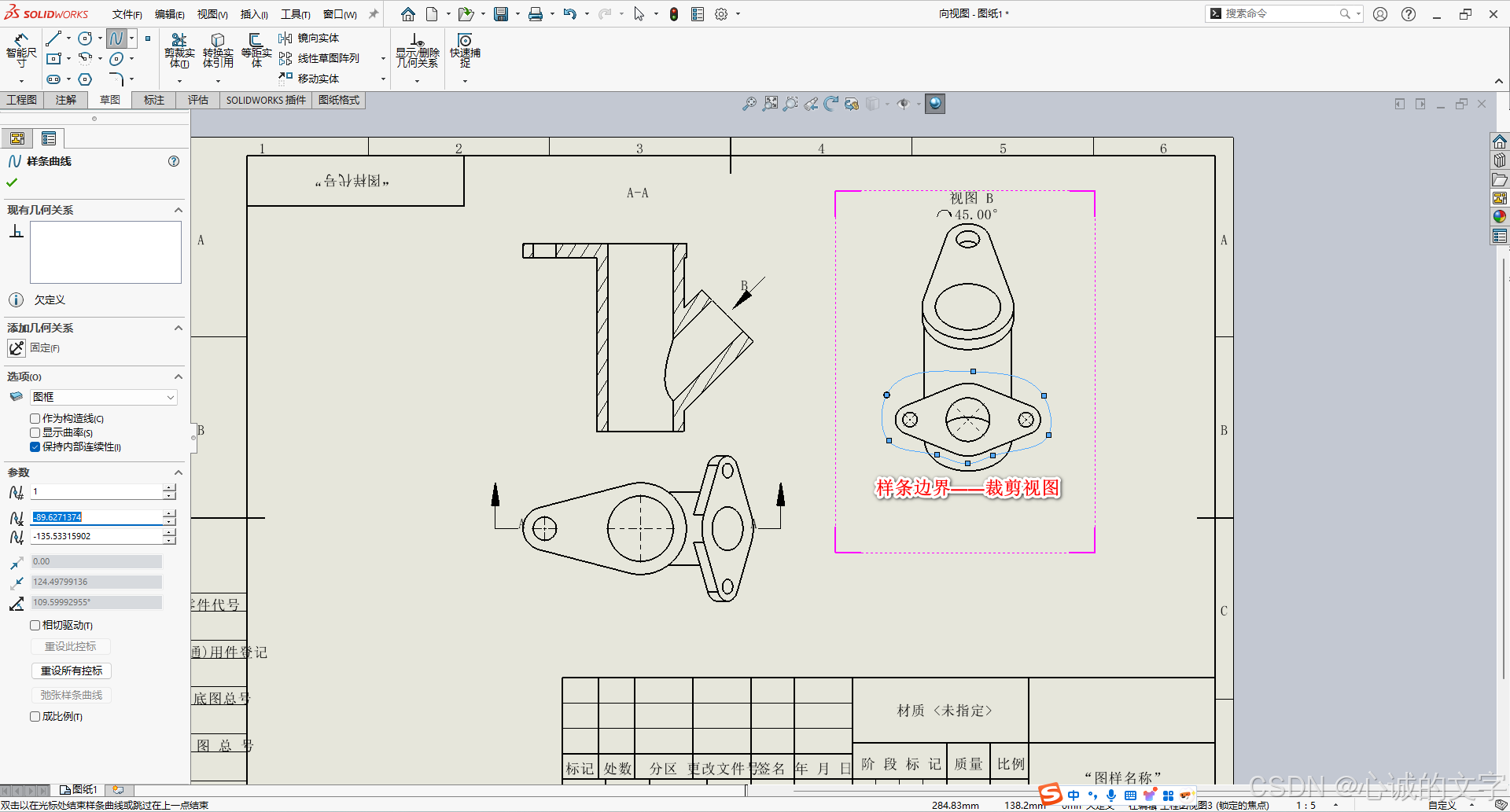Screen dimensions: 1510x812
Task: Open the 视图(V) menu
Action: click(212, 14)
